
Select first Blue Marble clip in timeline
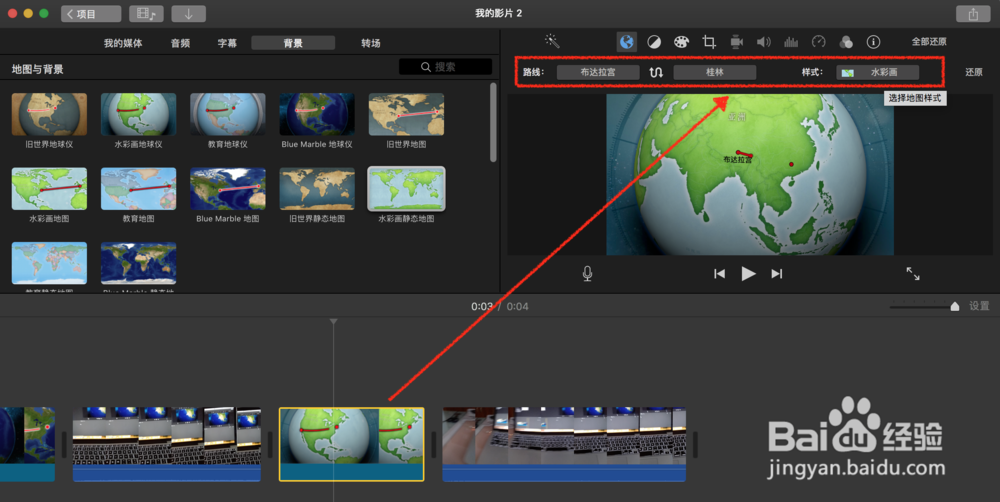pyautogui.click(x=27, y=444)
